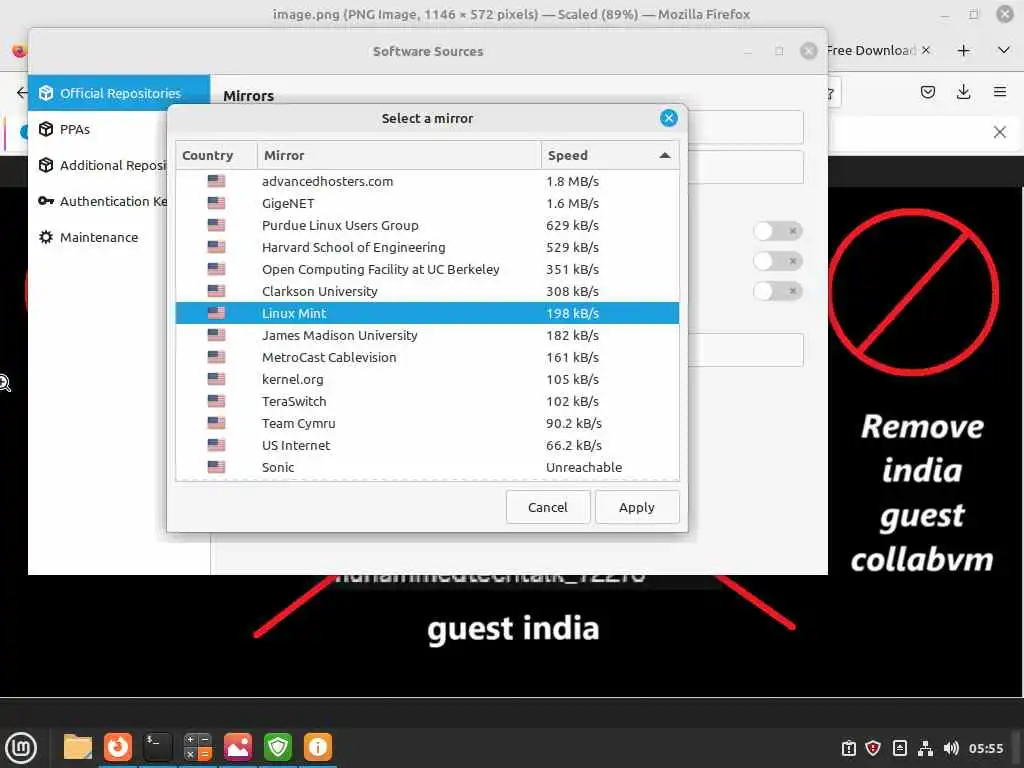The width and height of the screenshot is (1024, 768).
Task: Select the kernel.org mirror
Action: pyautogui.click(x=427, y=379)
